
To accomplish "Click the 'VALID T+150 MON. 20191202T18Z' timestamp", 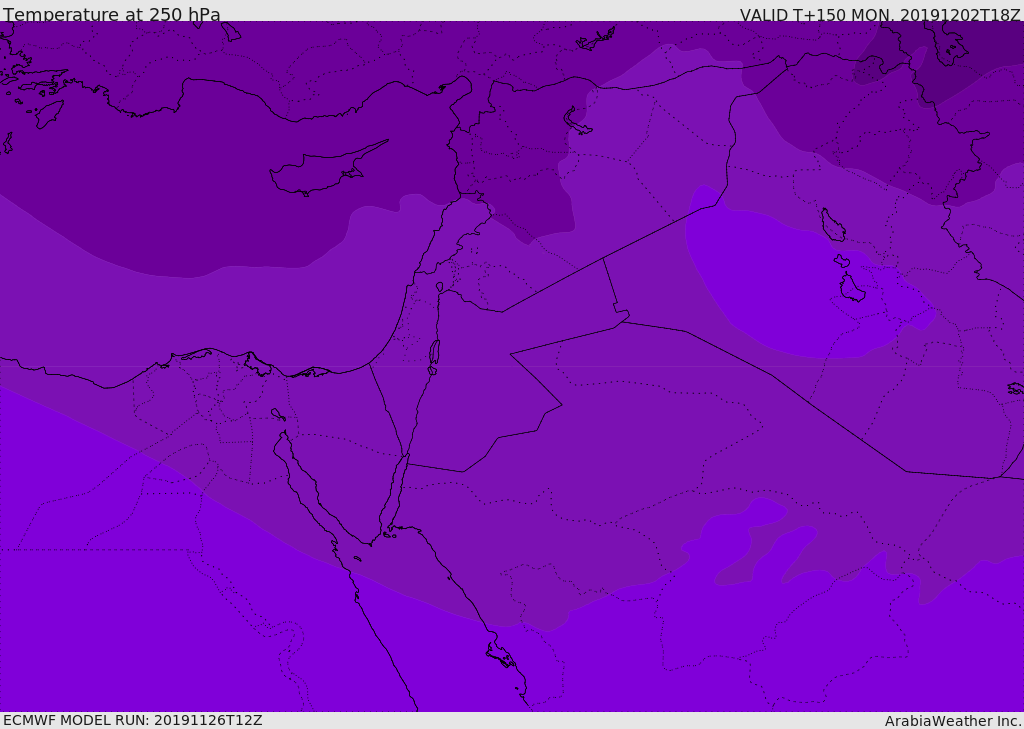I will (x=880, y=15).
